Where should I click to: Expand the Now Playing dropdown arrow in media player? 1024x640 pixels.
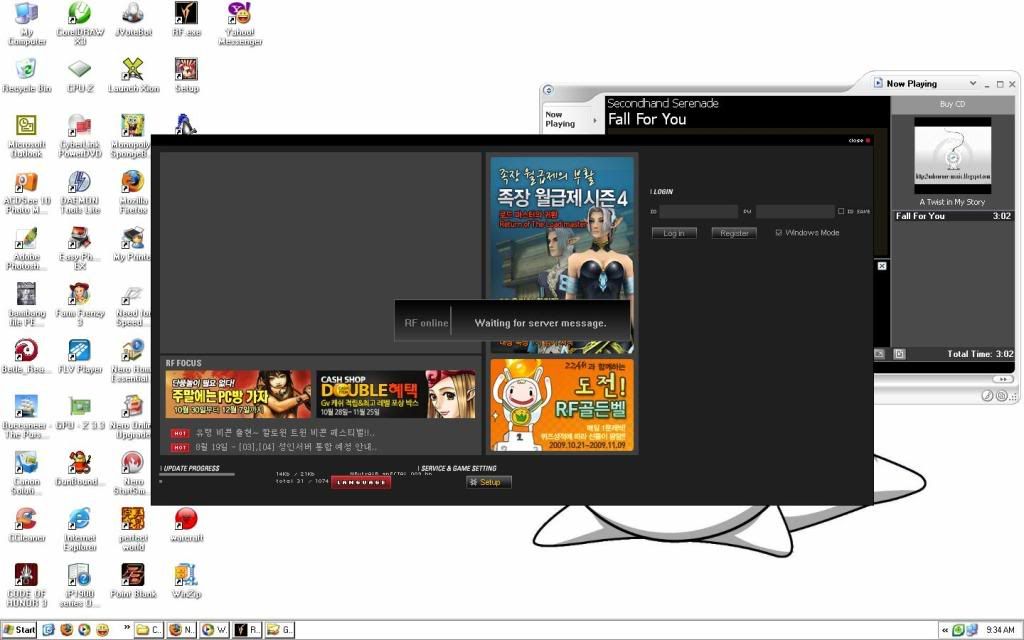click(972, 84)
